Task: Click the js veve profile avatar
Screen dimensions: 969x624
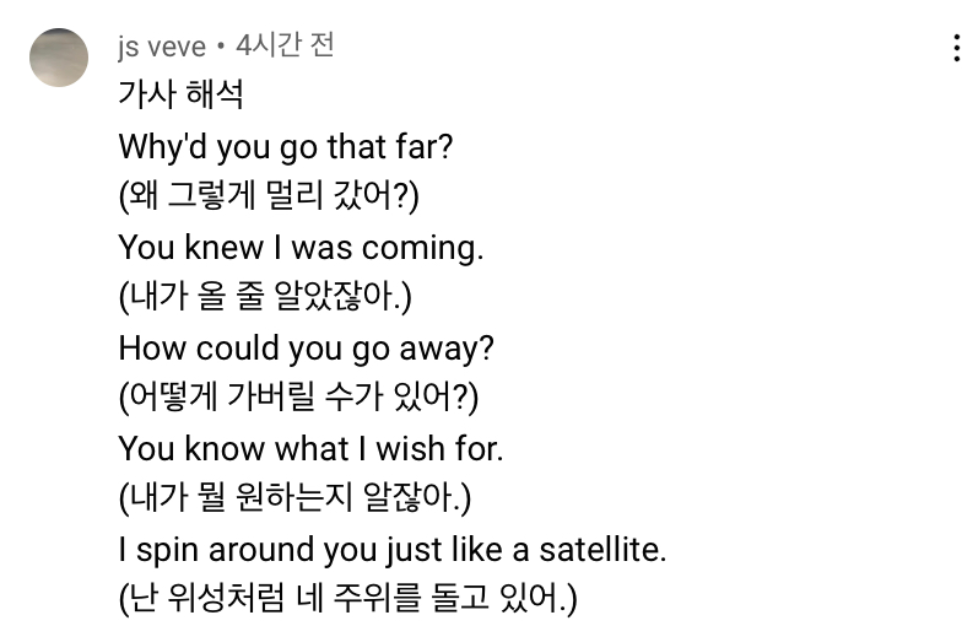Action: coord(59,58)
